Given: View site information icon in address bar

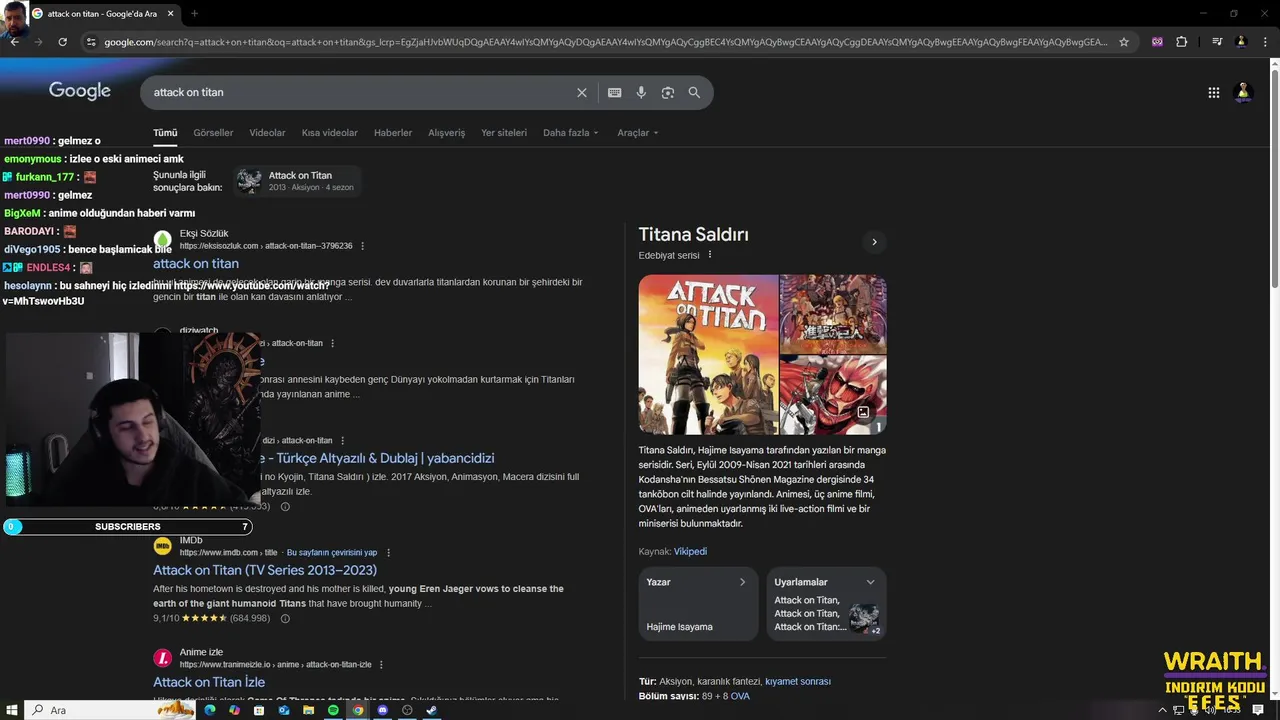Looking at the screenshot, I should pos(91,42).
